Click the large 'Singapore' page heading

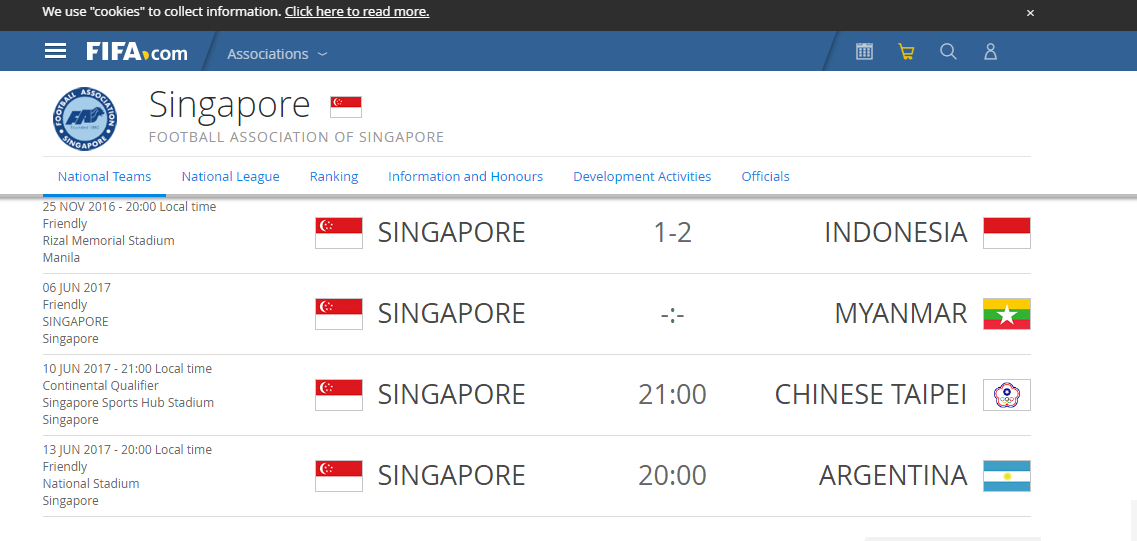tap(229, 105)
